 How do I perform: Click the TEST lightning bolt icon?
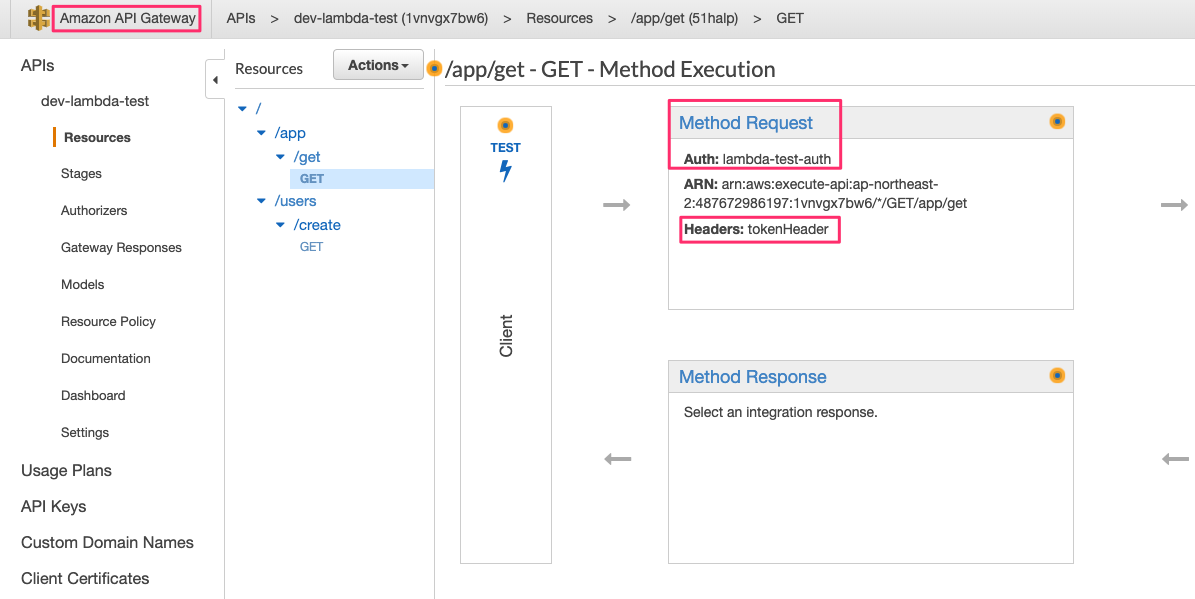click(x=505, y=171)
